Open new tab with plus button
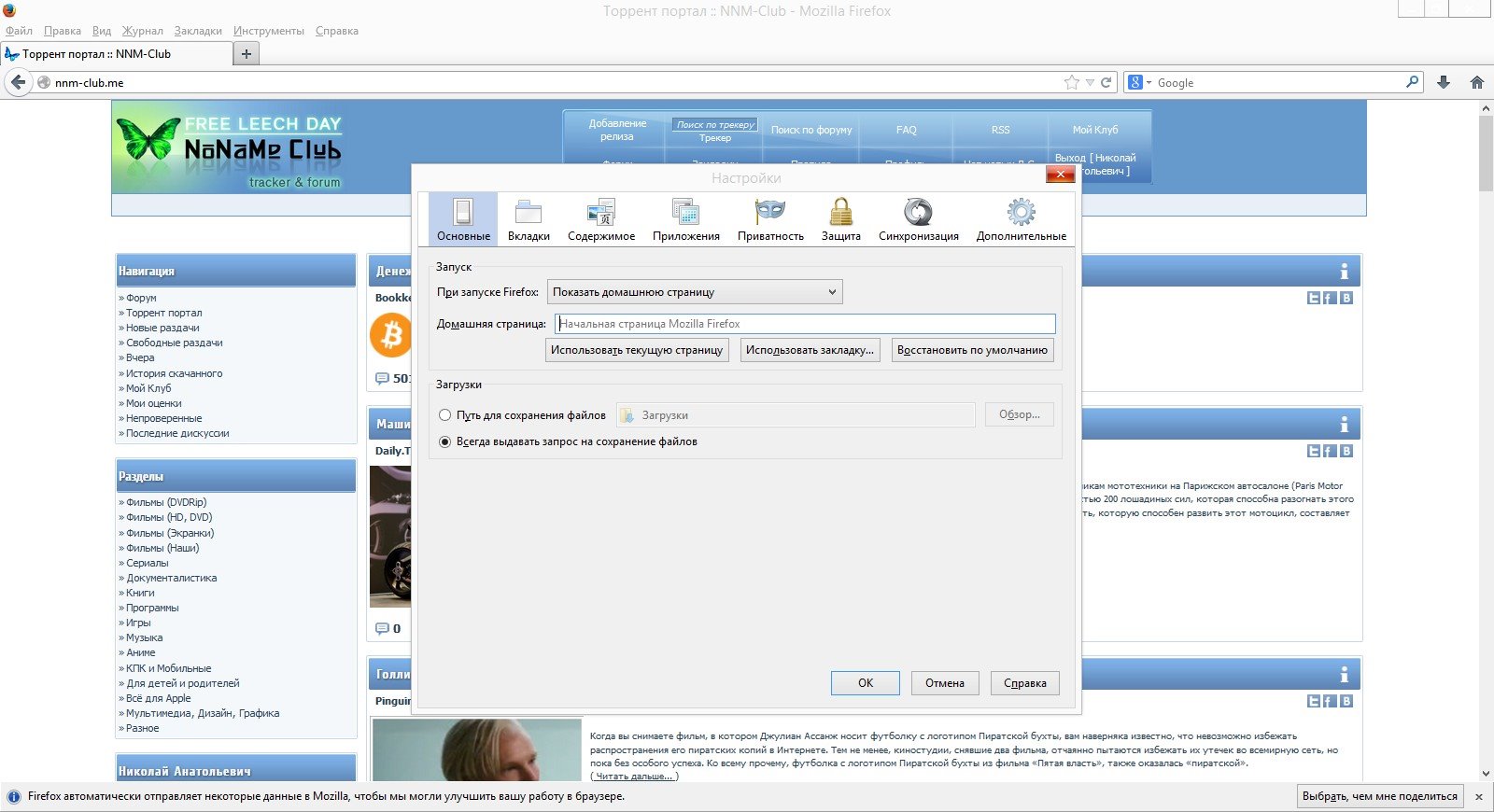The image size is (1494, 812). 247,54
